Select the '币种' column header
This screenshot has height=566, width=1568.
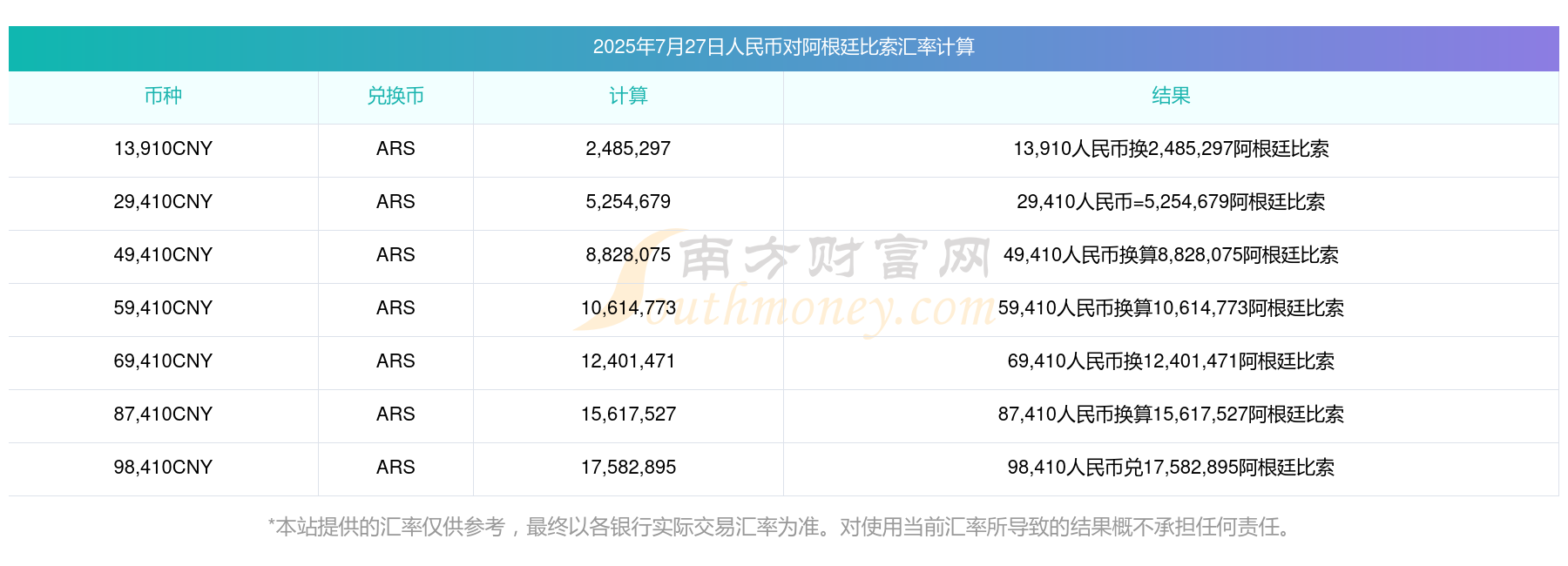pos(163,96)
